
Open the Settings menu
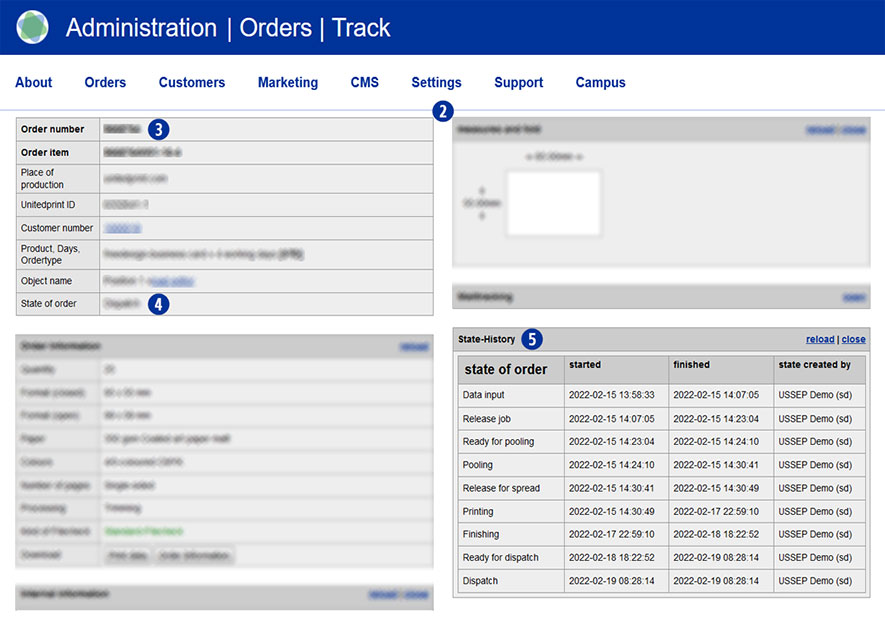pos(436,83)
